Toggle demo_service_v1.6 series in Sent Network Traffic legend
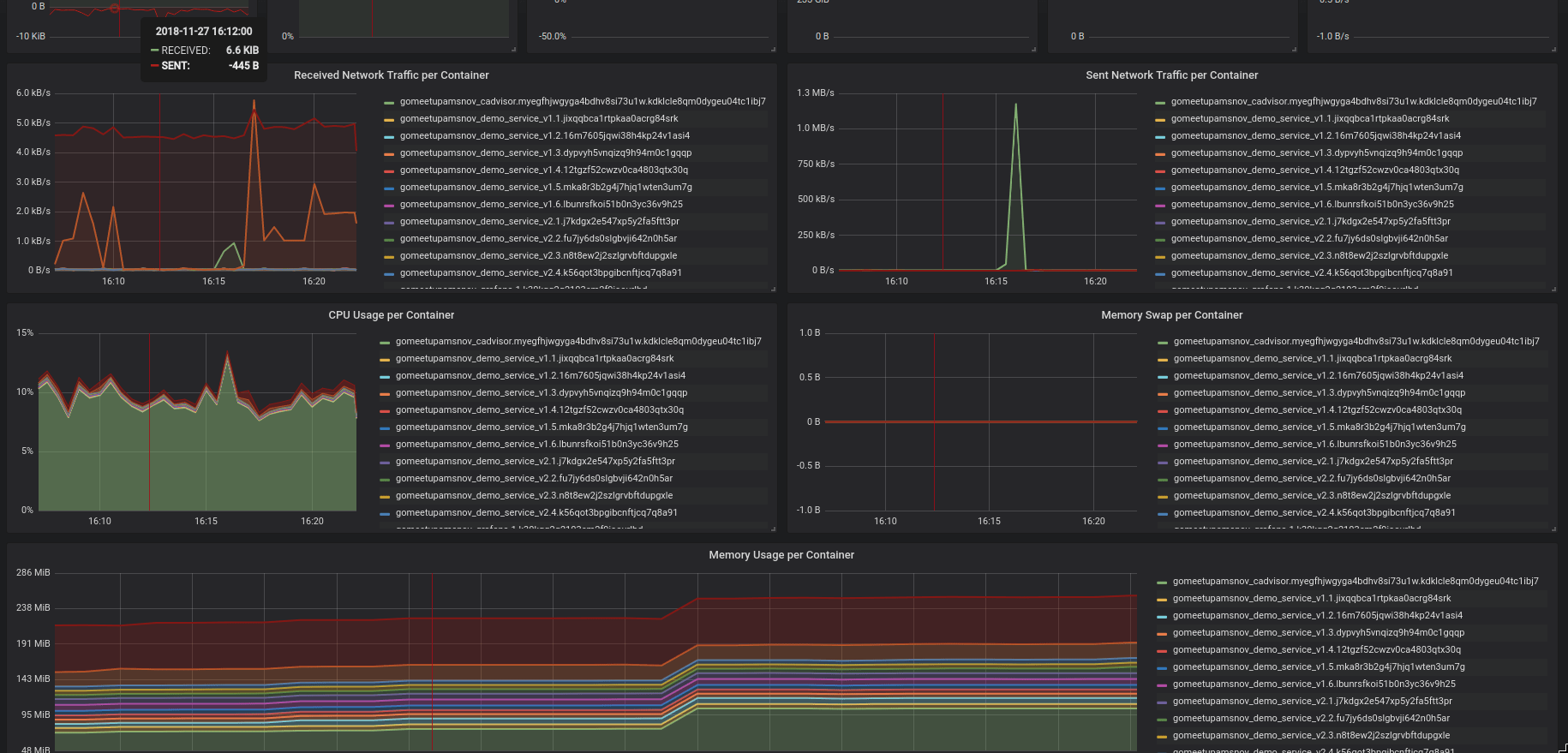Screen dimensions: 1568x753 [1313, 204]
